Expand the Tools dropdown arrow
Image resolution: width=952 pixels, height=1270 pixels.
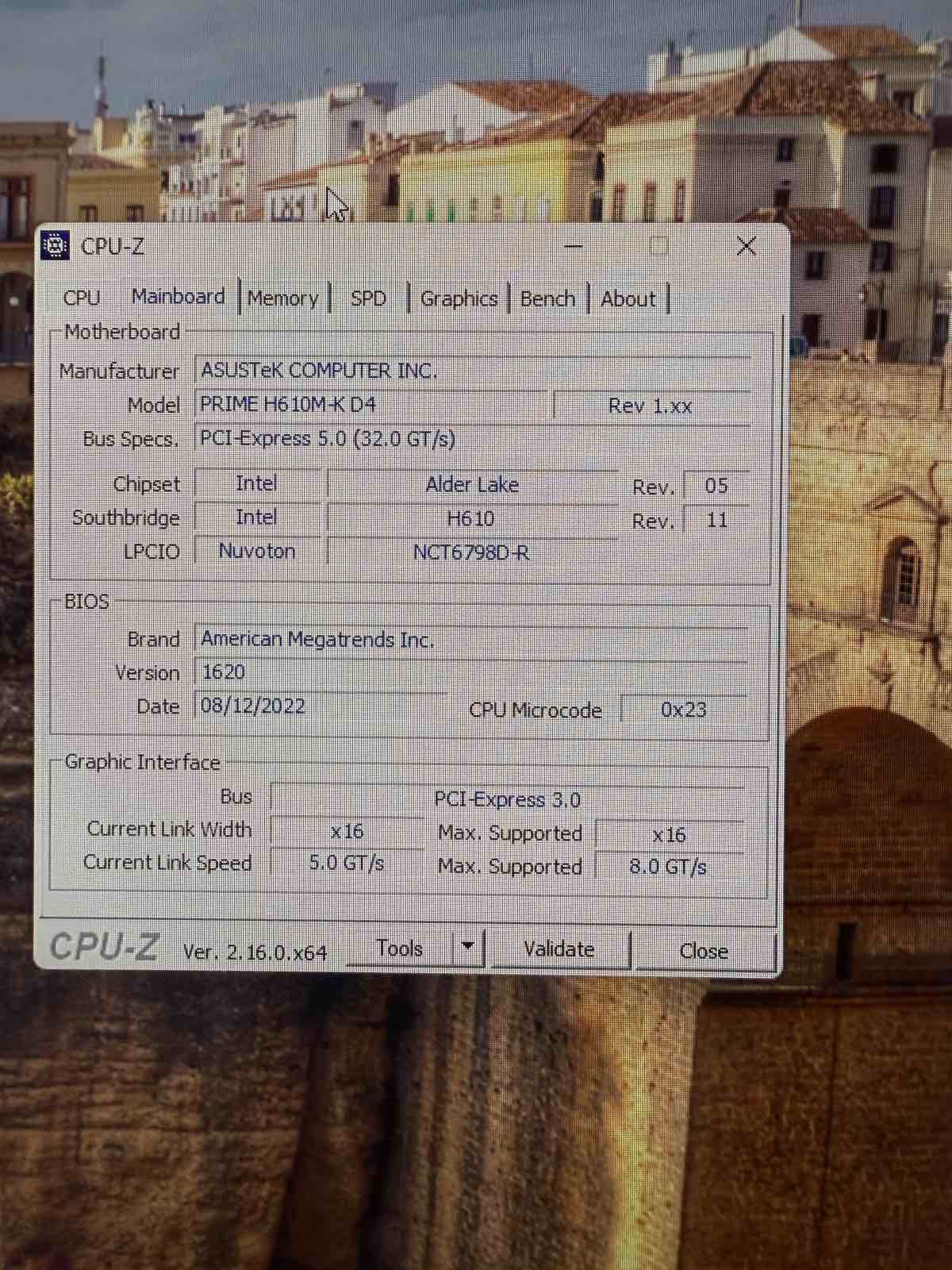pos(467,946)
